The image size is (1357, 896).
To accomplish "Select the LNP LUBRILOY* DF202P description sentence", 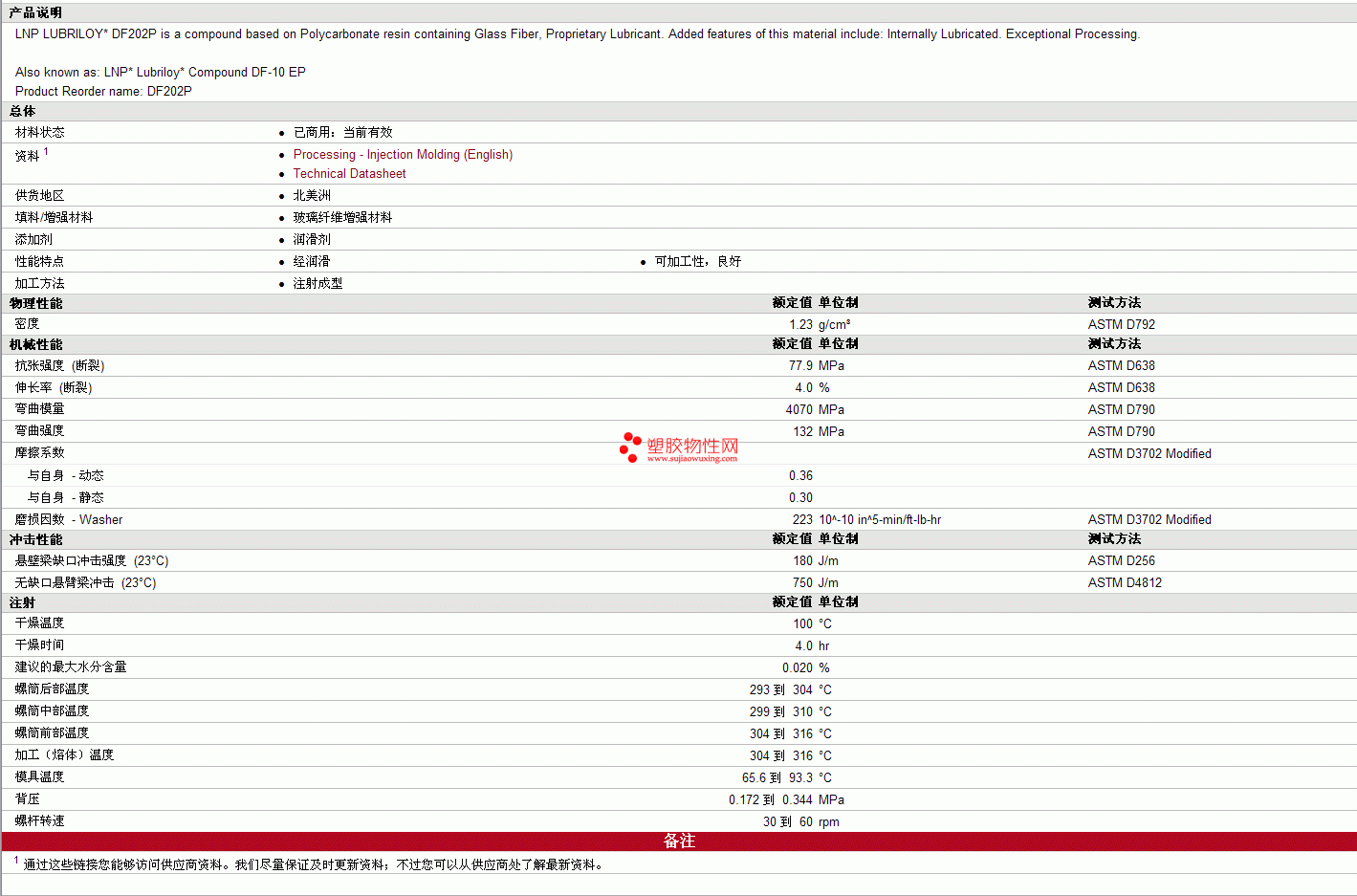I will [578, 34].
